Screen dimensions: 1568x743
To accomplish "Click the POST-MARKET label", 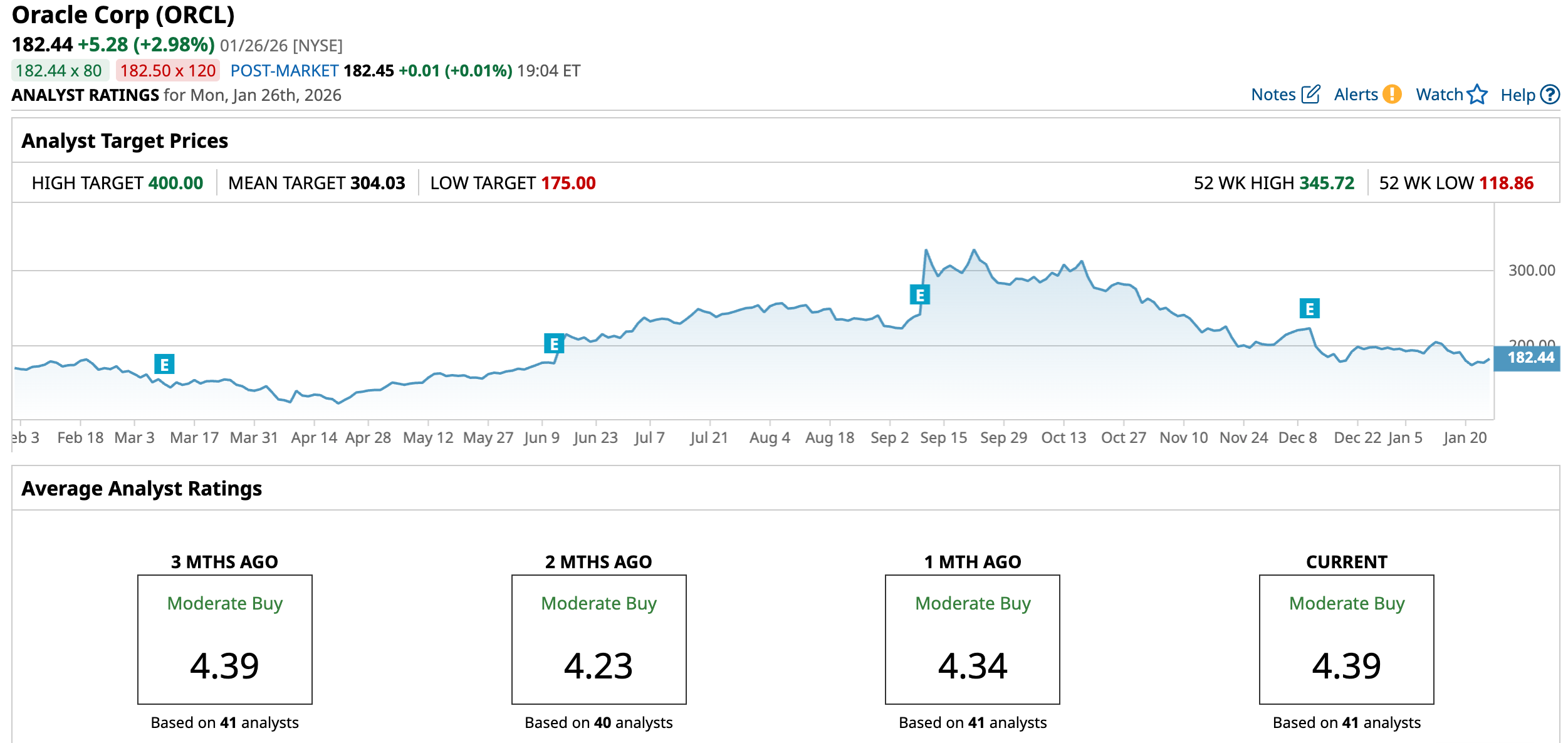I will pyautogui.click(x=285, y=71).
